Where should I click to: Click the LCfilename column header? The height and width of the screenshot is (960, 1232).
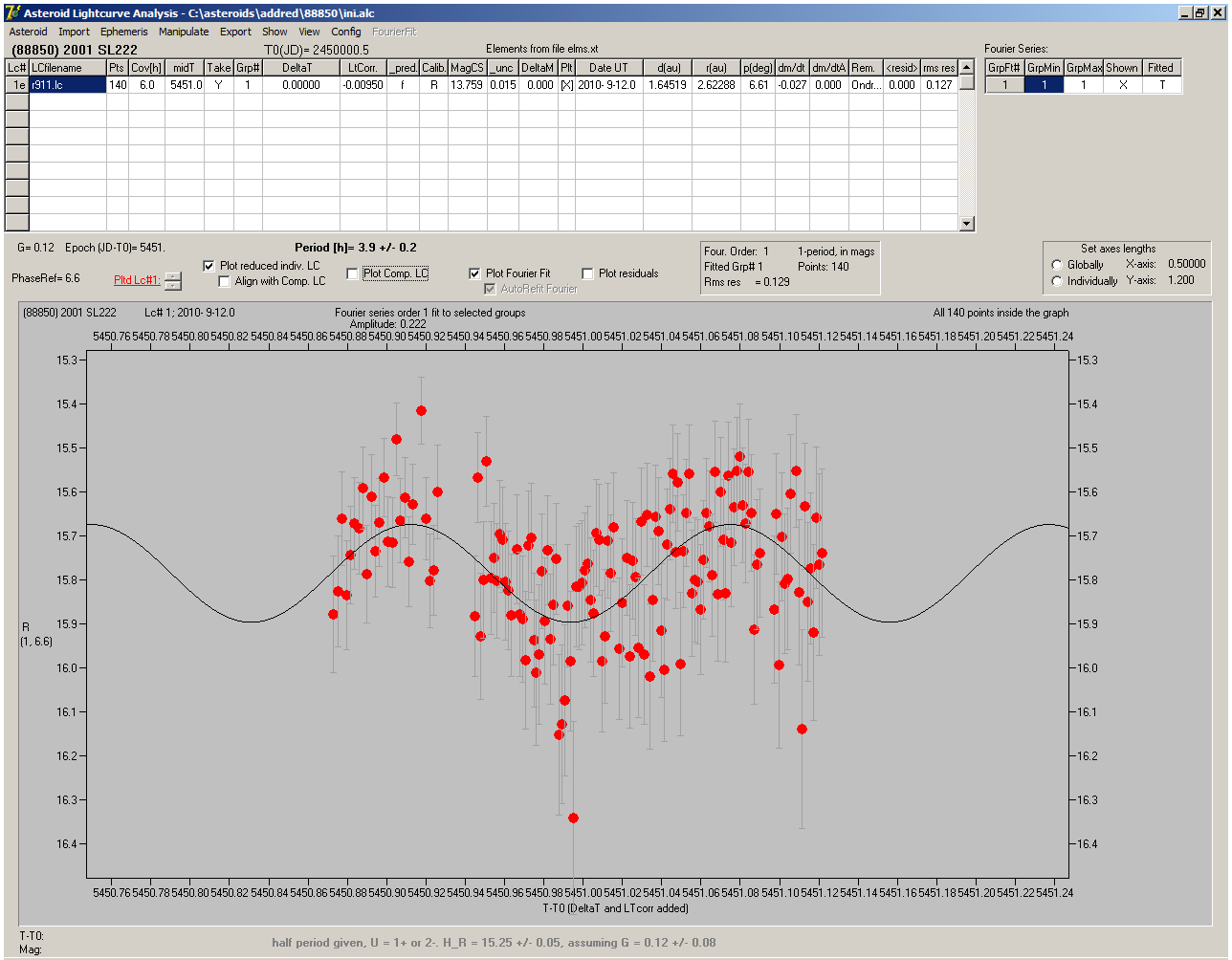pos(67,68)
